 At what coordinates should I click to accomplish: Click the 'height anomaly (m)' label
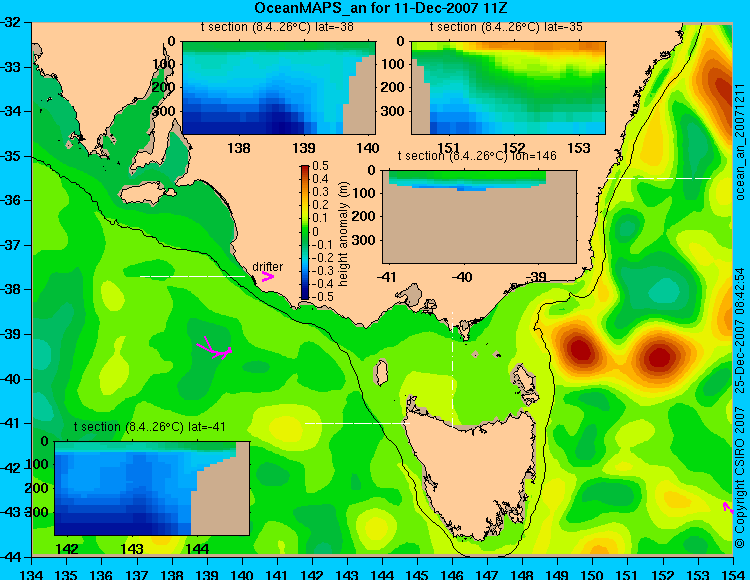pos(343,234)
